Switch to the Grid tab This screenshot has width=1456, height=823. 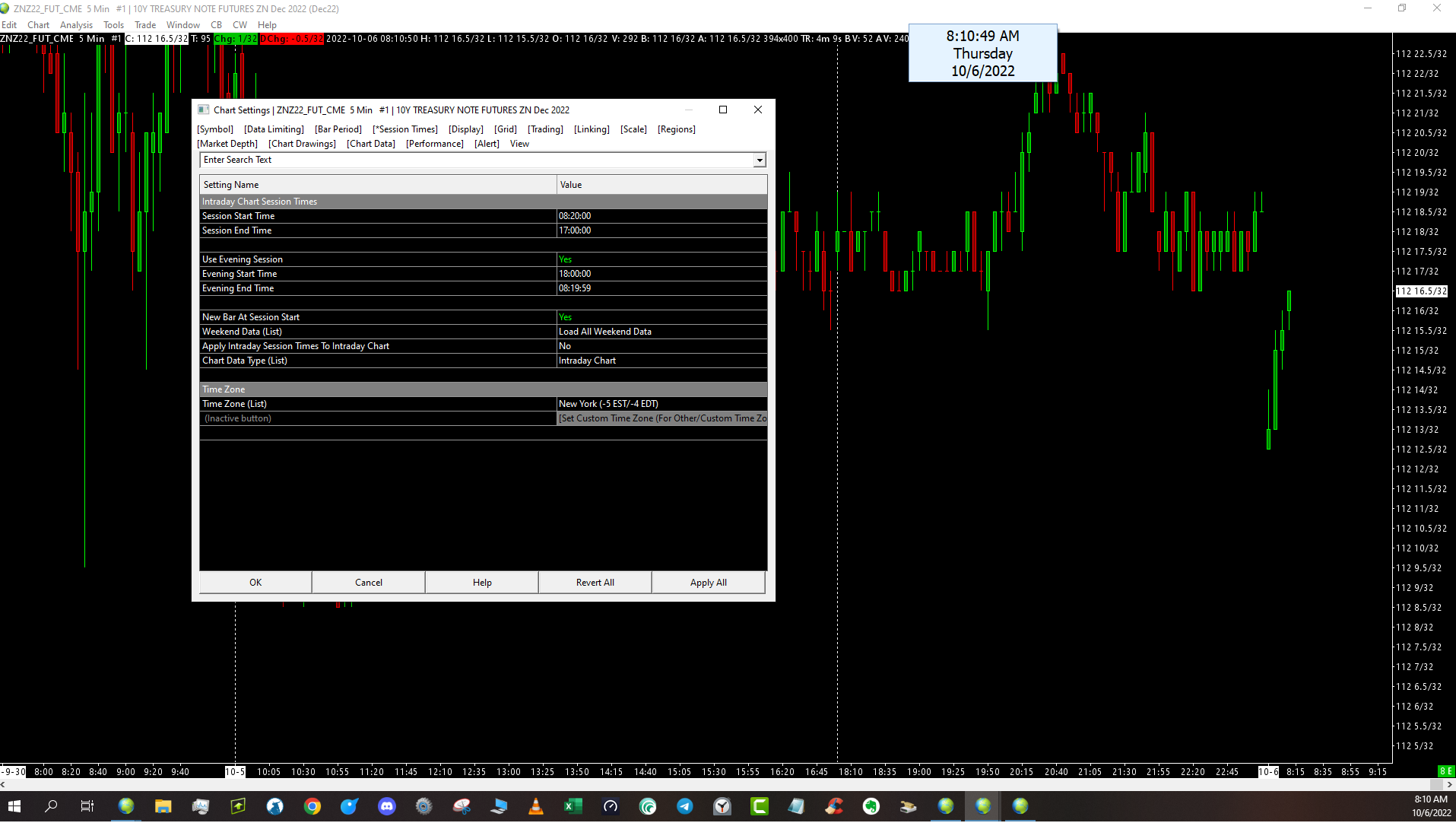click(x=506, y=129)
